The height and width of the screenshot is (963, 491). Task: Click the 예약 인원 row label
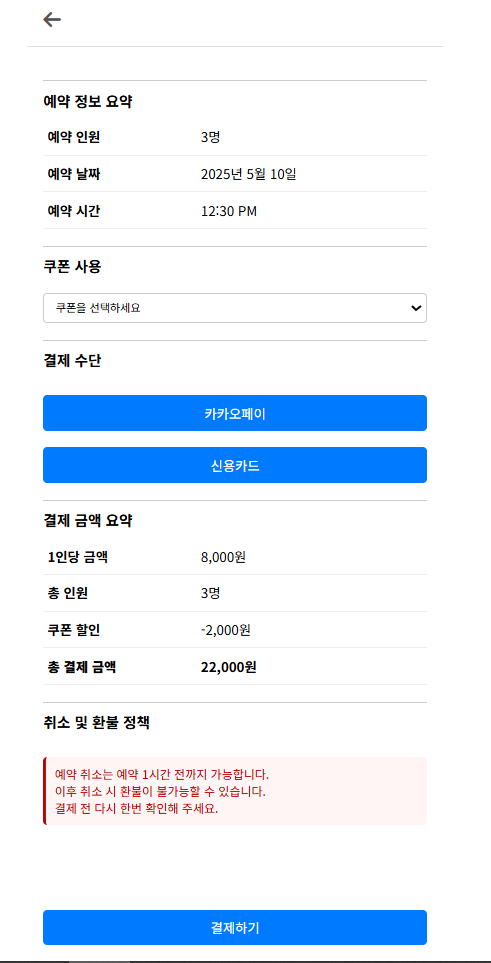click(x=74, y=138)
